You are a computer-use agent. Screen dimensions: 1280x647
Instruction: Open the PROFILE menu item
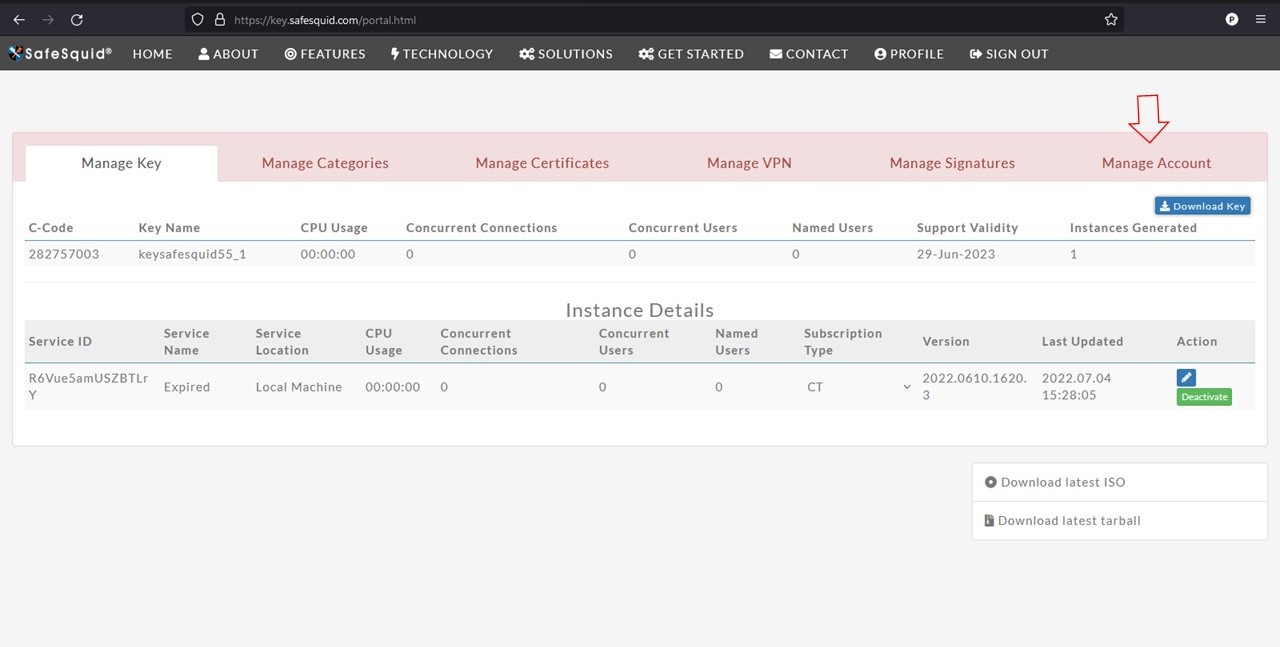(909, 54)
